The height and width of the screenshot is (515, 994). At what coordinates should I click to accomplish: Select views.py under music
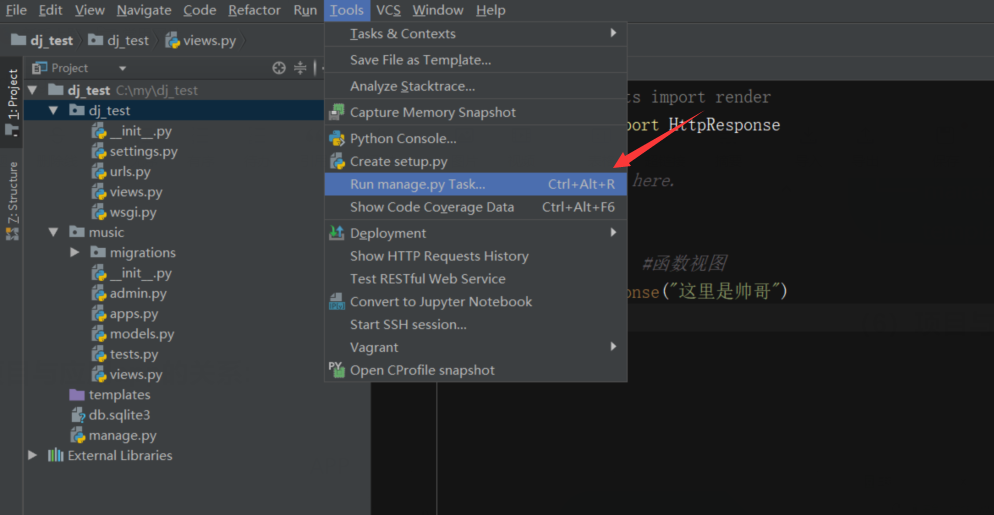tap(127, 375)
